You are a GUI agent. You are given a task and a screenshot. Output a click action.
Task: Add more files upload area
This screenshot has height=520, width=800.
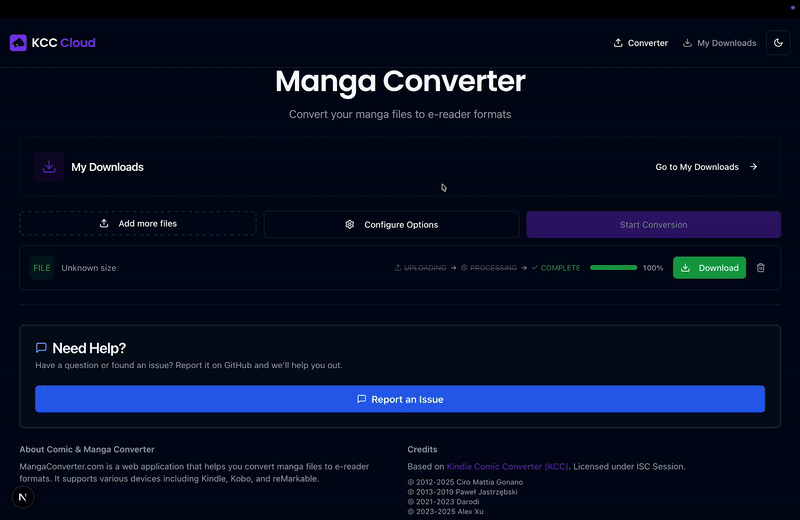pyautogui.click(x=138, y=224)
